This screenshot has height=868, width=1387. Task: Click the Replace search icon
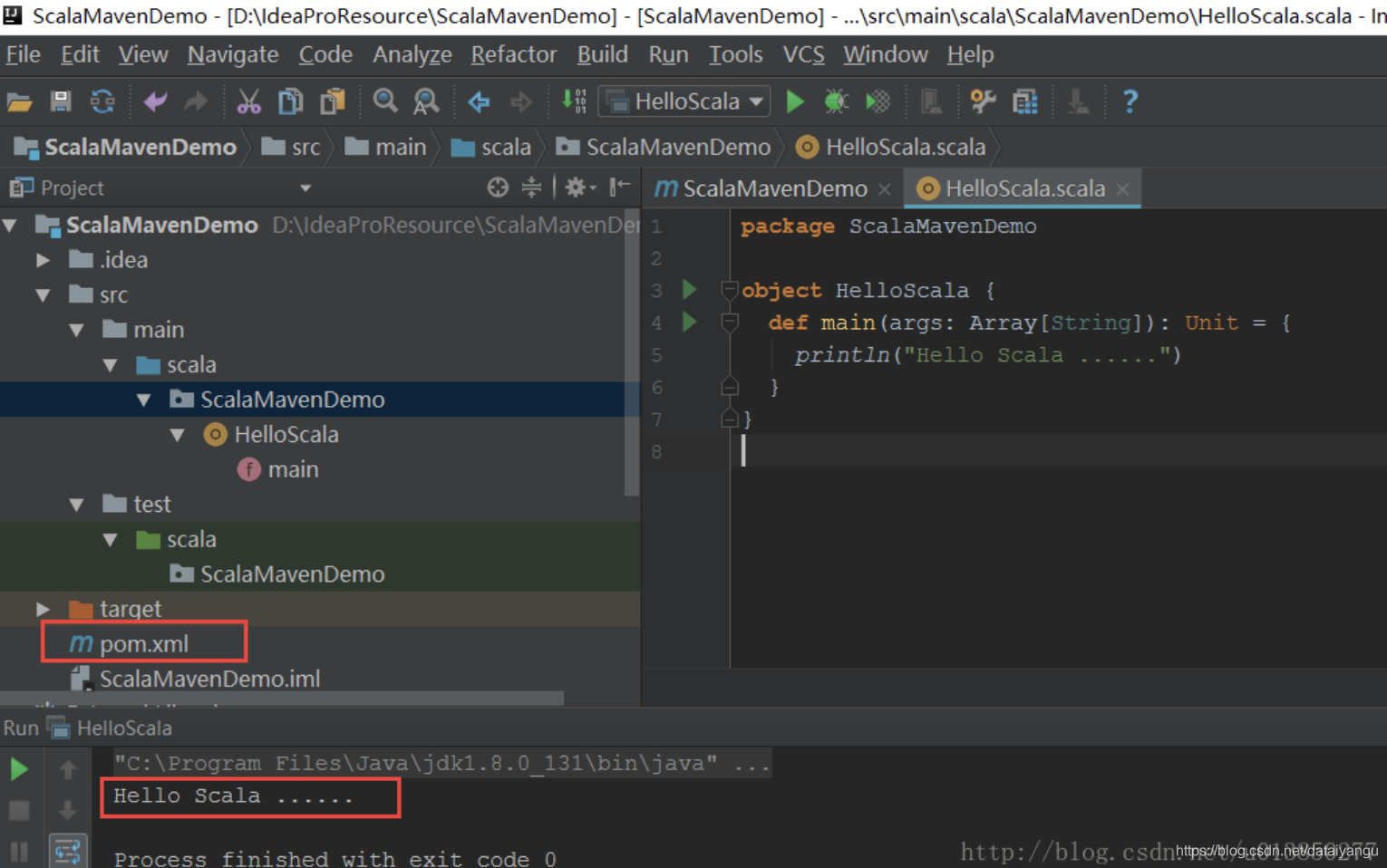[x=426, y=101]
